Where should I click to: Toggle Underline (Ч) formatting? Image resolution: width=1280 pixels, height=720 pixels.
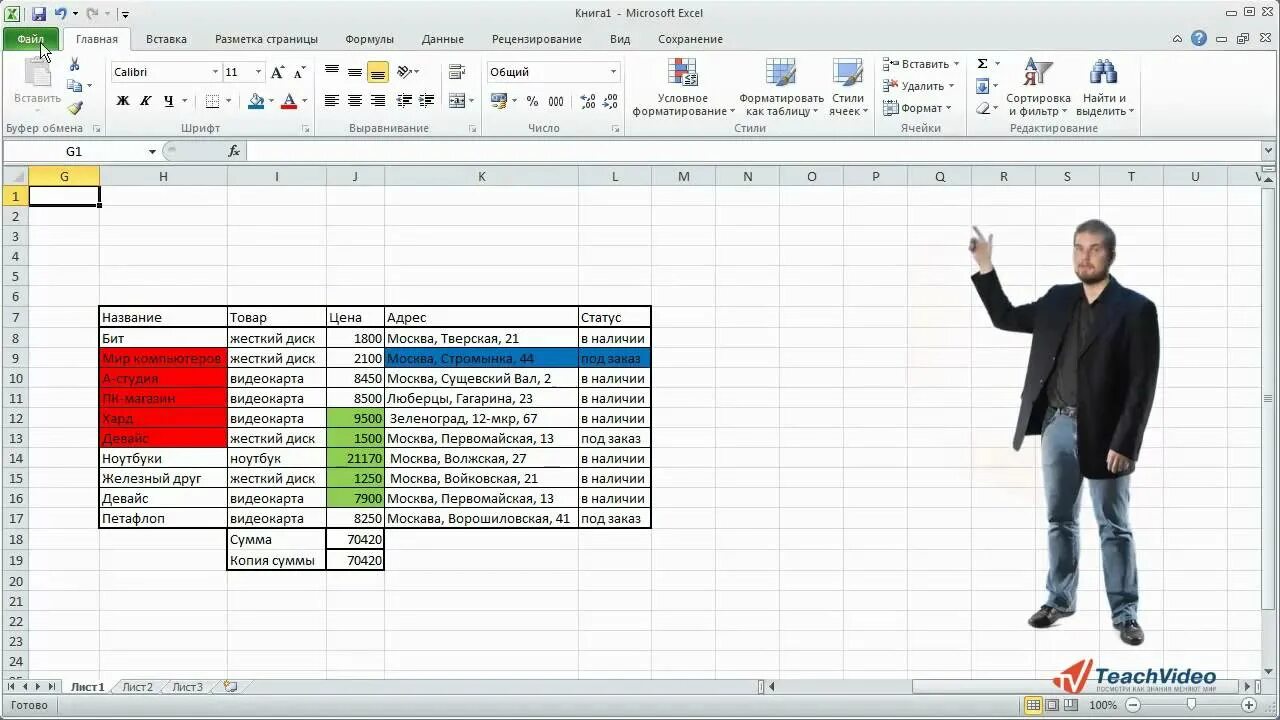(168, 101)
